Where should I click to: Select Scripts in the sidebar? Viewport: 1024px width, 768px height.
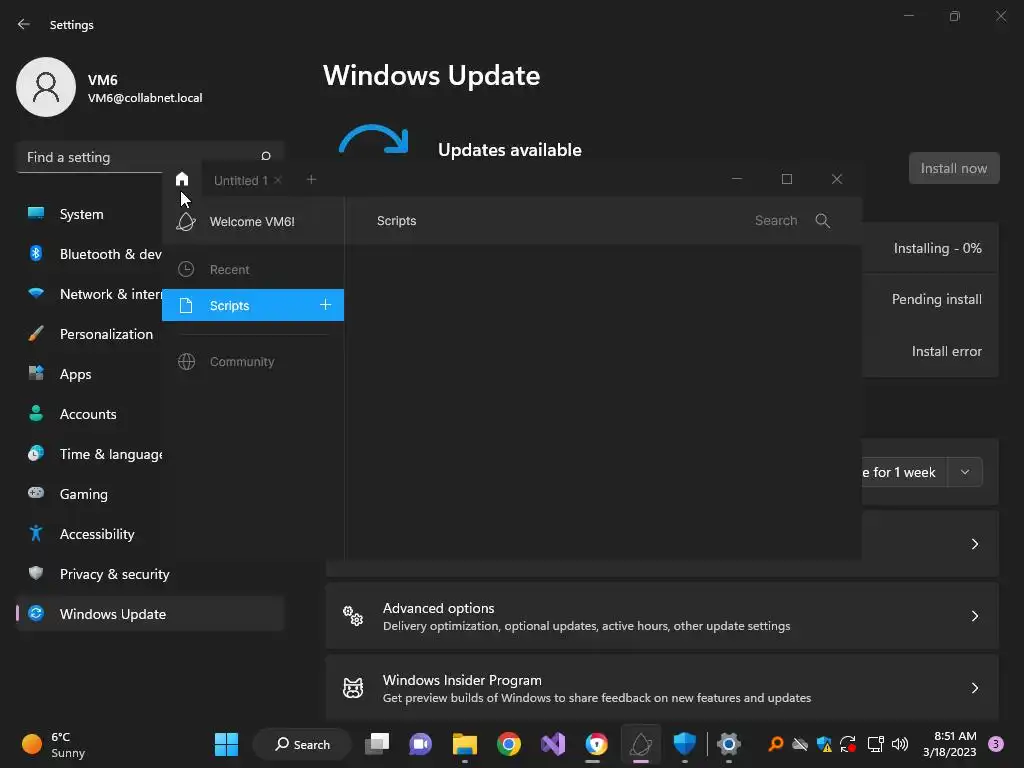point(253,305)
